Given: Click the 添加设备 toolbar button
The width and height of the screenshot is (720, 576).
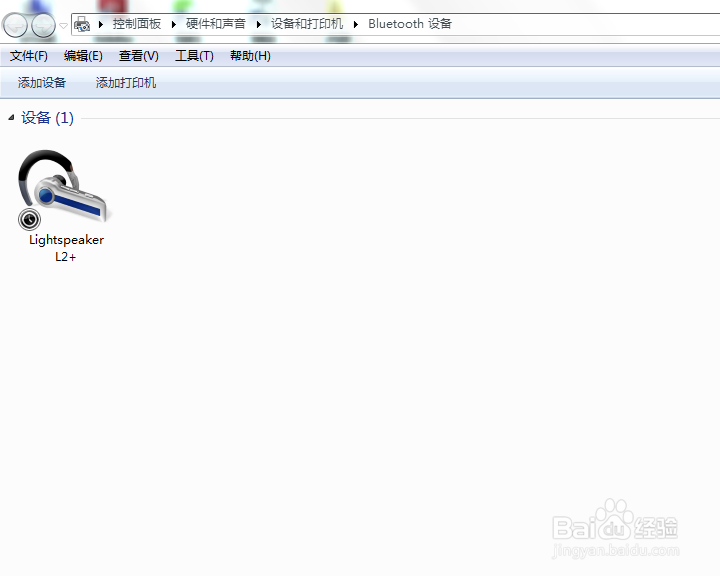Looking at the screenshot, I should click(x=42, y=83).
